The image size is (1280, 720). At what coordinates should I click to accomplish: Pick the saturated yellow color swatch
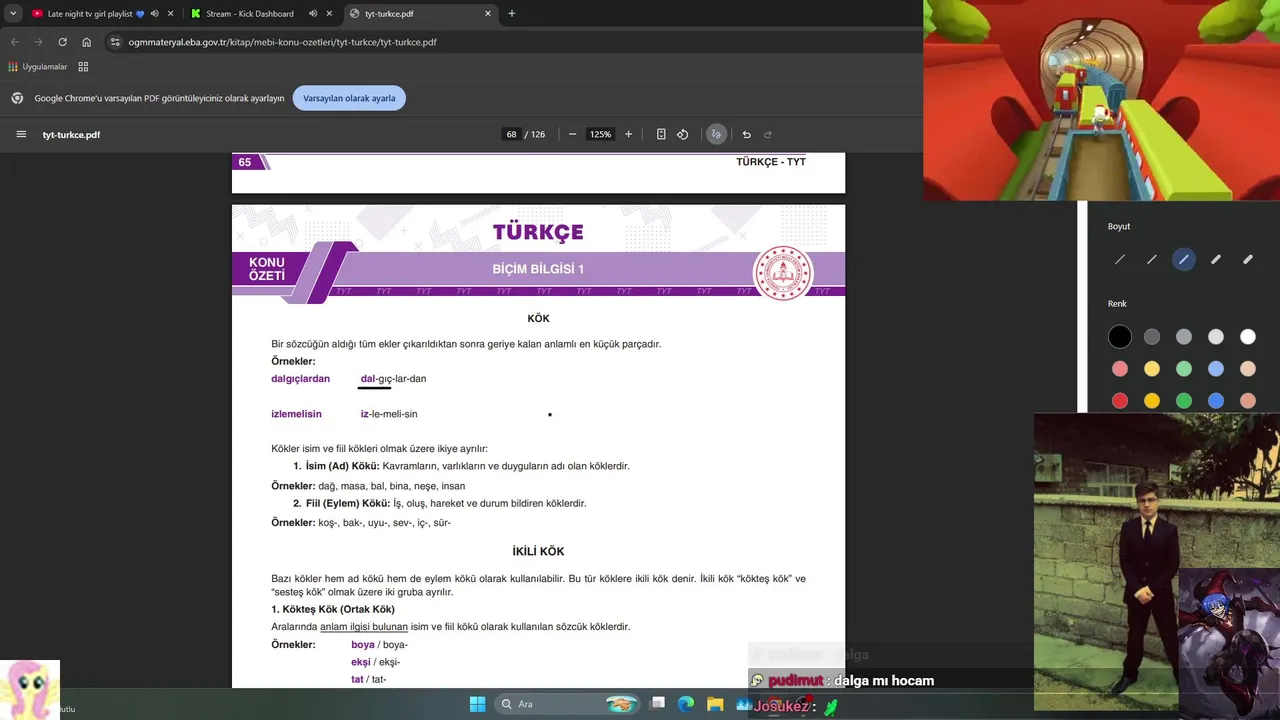1152,401
